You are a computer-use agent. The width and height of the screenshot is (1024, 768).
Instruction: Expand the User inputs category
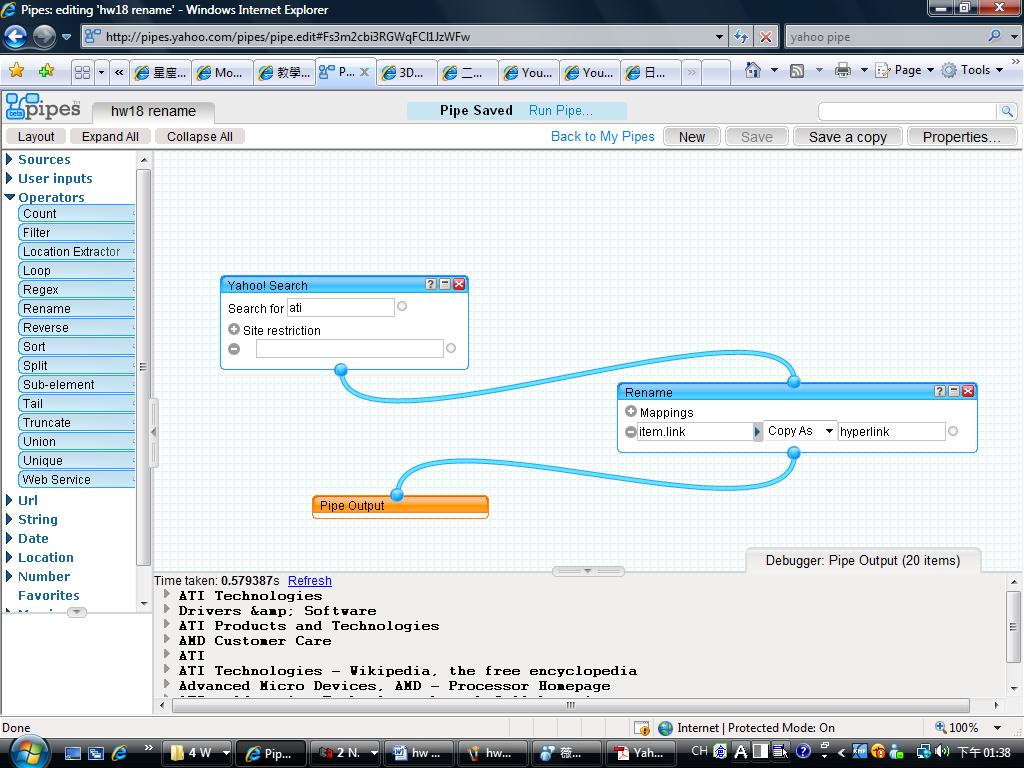pyautogui.click(x=9, y=178)
